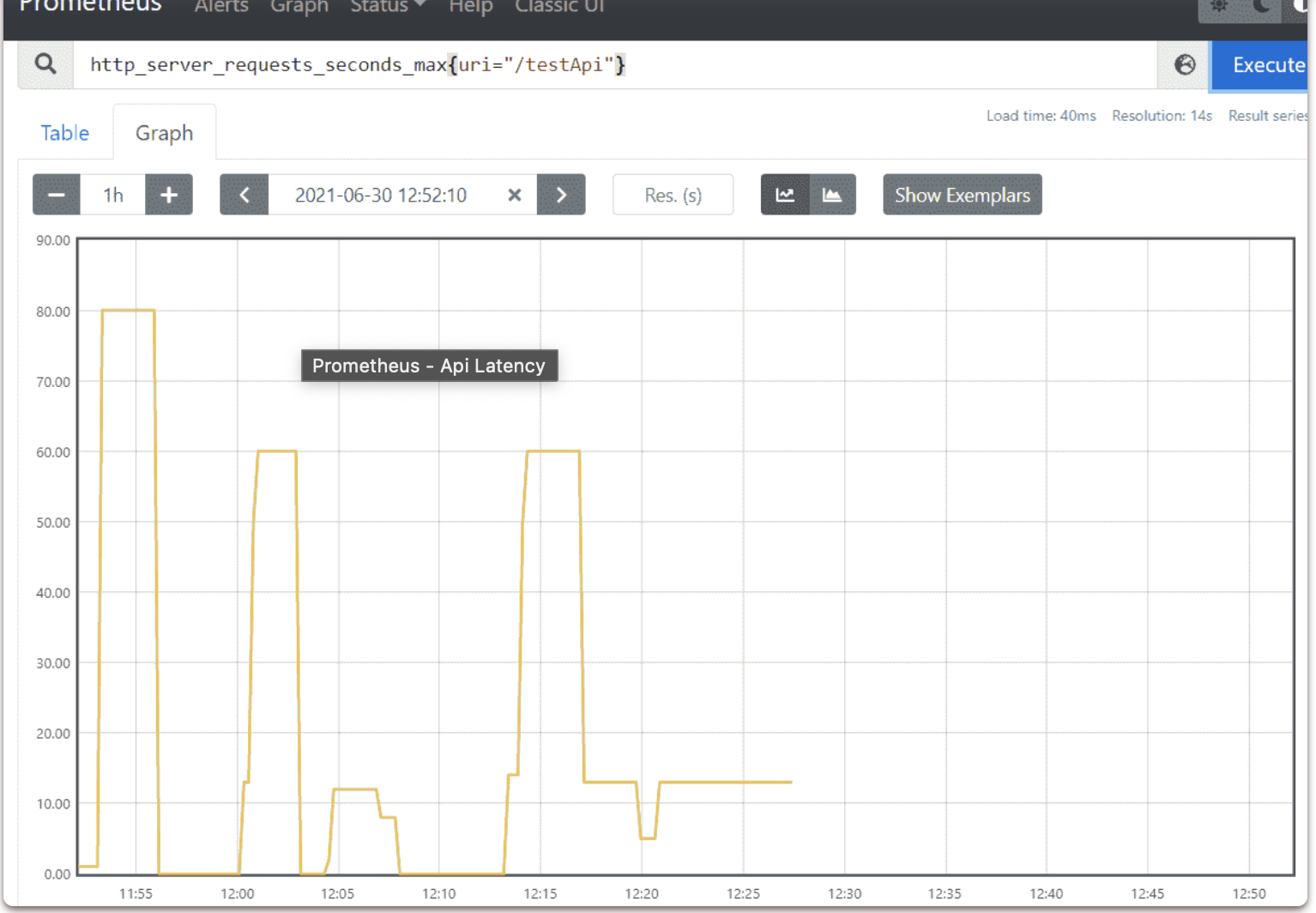Switch to light theme sun icon
Screen dimensions: 1316x913
point(1218,7)
